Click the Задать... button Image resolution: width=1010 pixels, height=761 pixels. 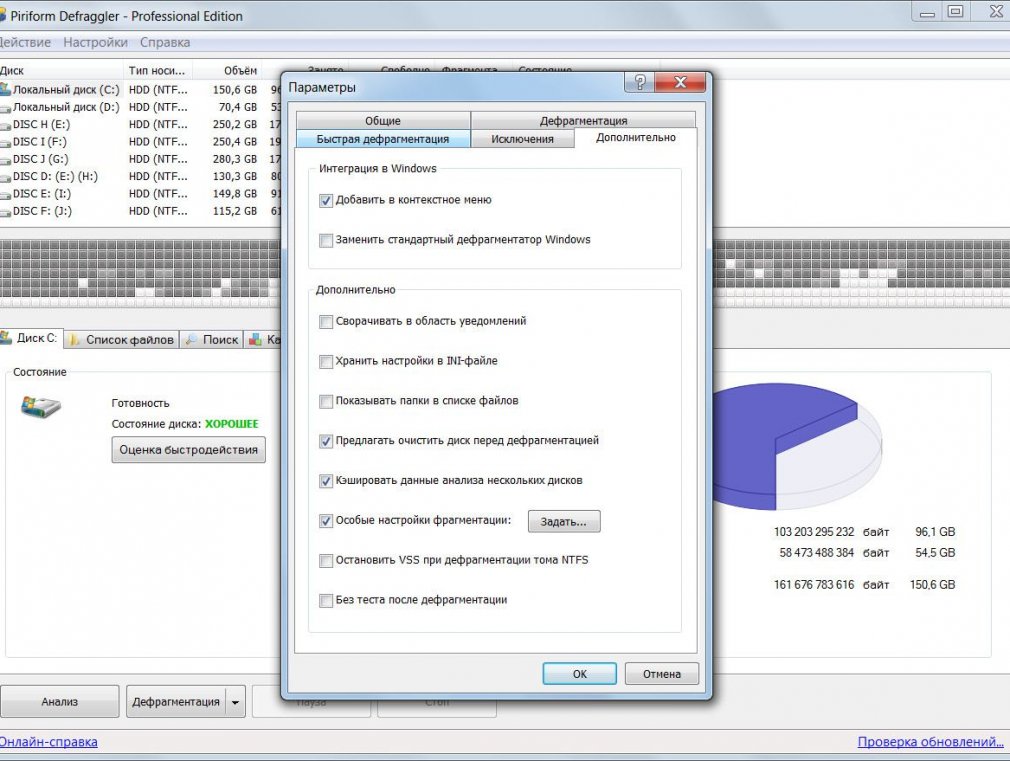[564, 521]
